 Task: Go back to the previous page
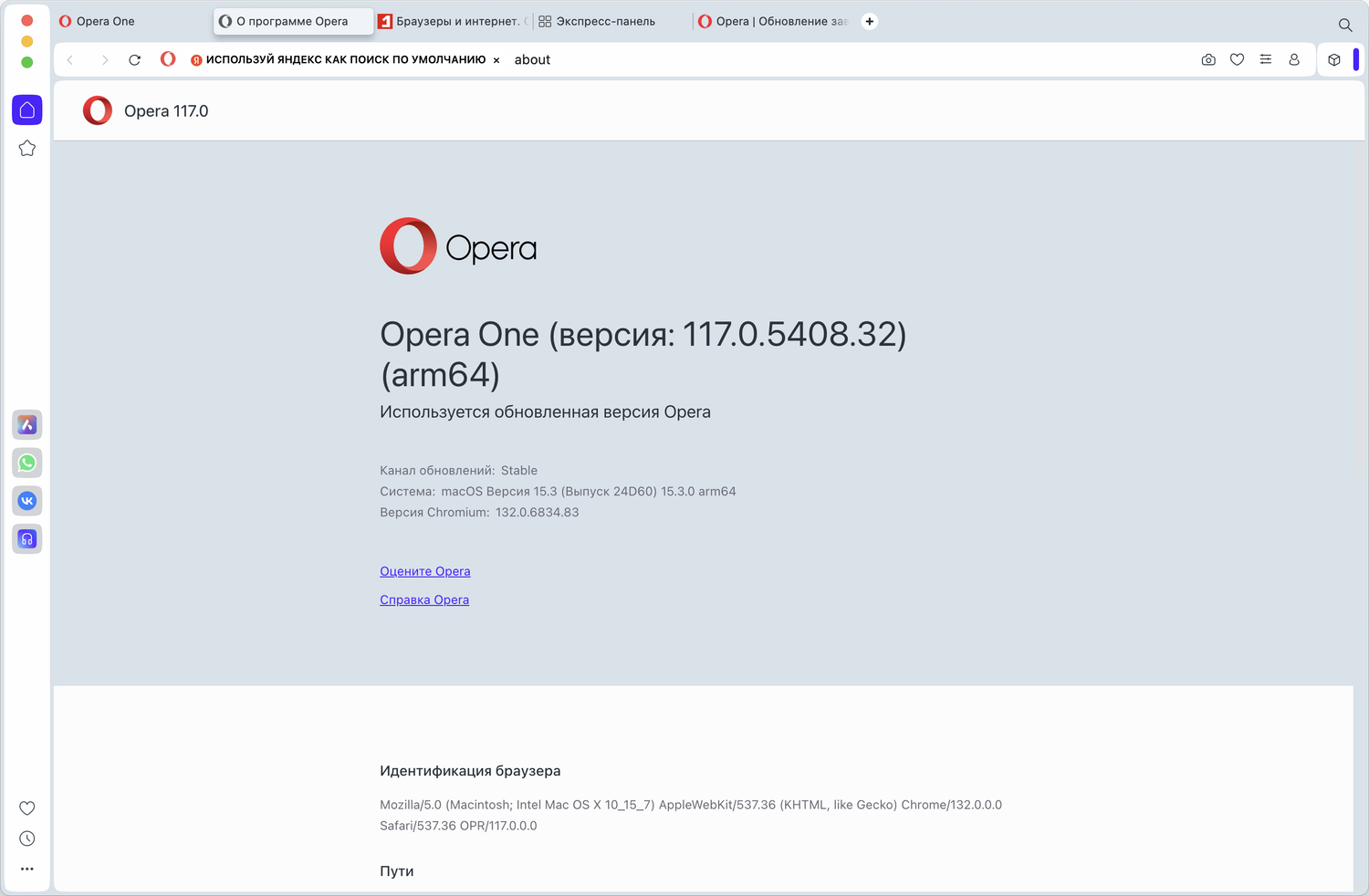coord(70,60)
